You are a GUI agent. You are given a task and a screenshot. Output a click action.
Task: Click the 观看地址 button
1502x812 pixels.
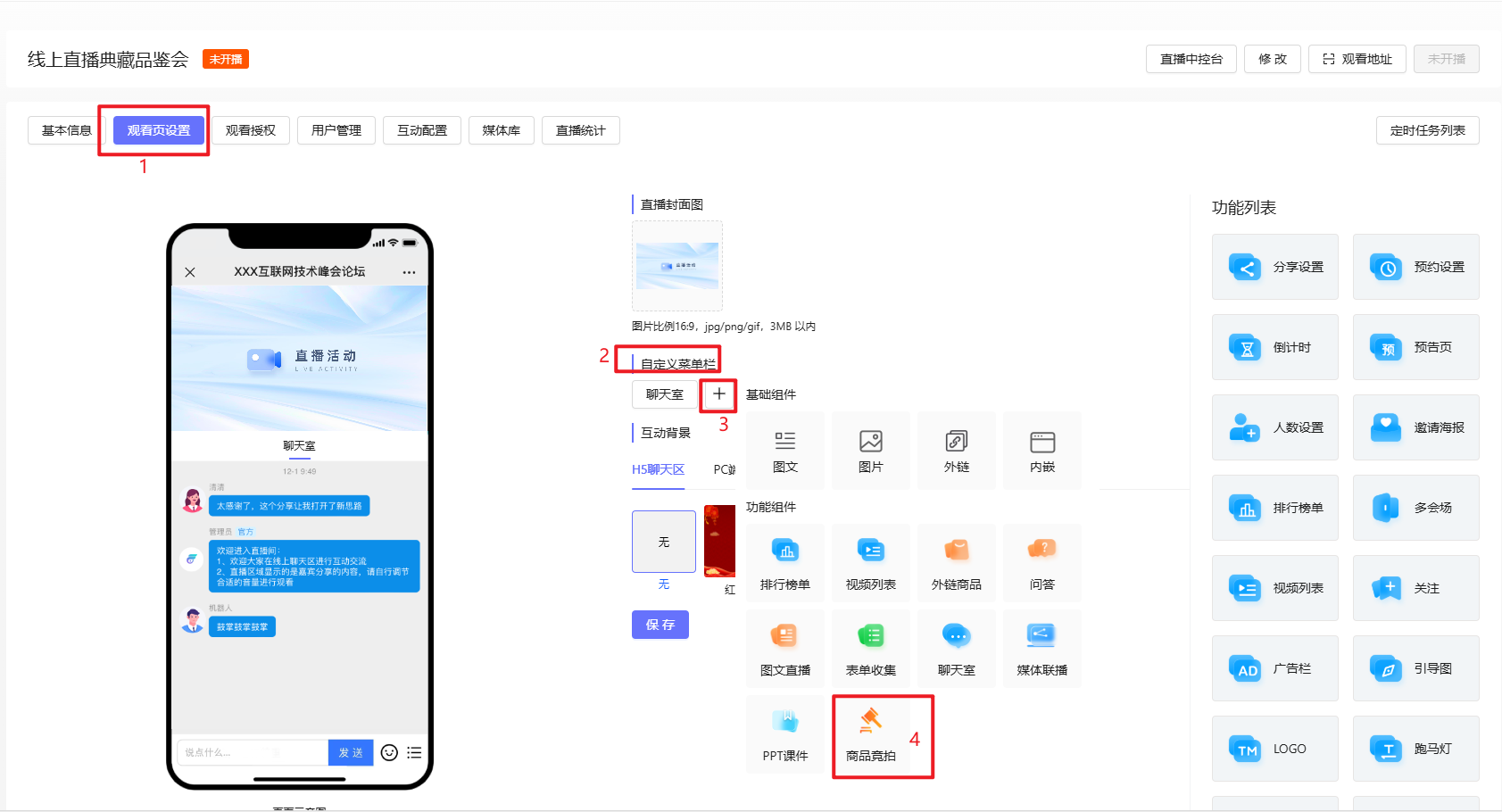[x=1357, y=59]
